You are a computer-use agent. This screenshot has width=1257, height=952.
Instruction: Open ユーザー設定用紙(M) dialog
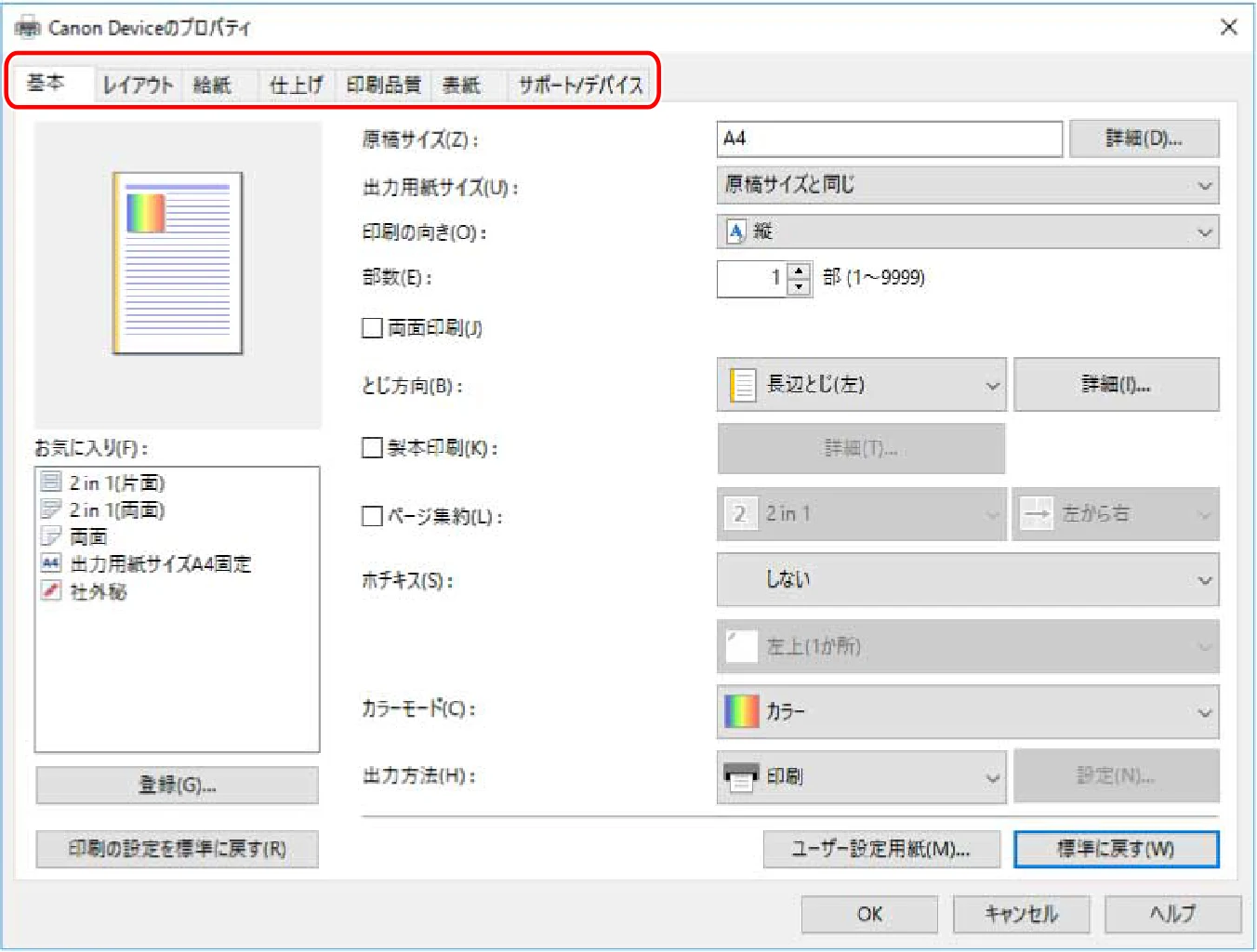click(881, 849)
